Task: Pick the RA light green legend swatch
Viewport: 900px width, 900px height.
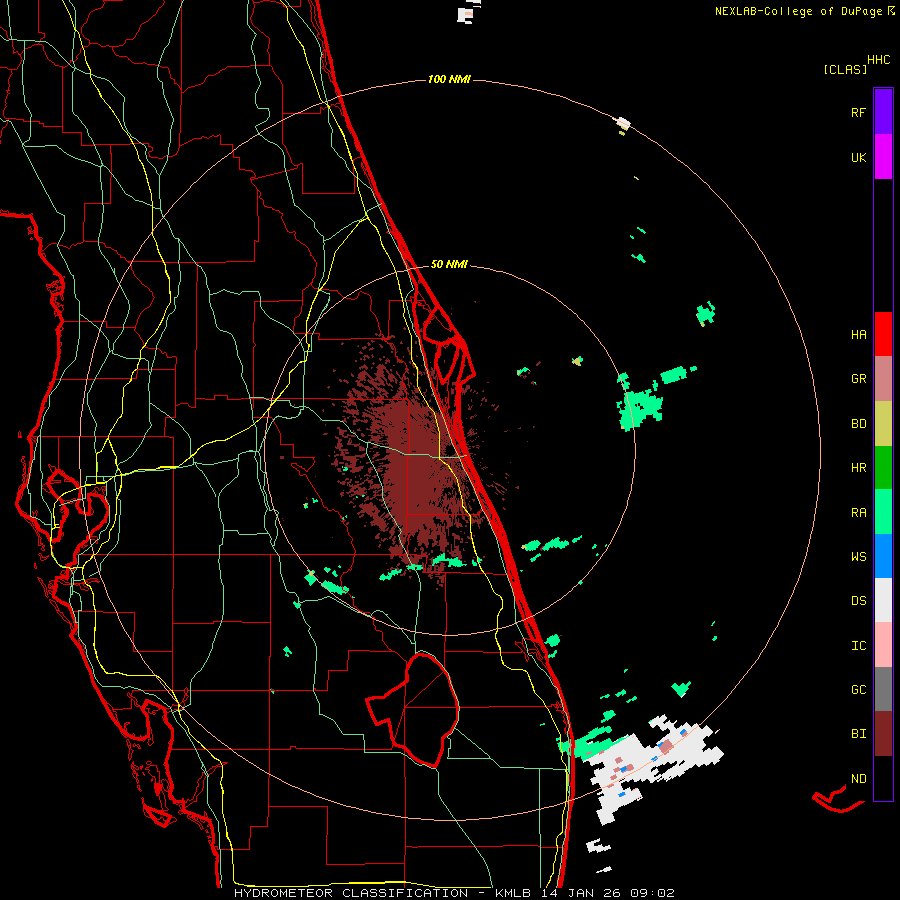Action: [x=883, y=512]
